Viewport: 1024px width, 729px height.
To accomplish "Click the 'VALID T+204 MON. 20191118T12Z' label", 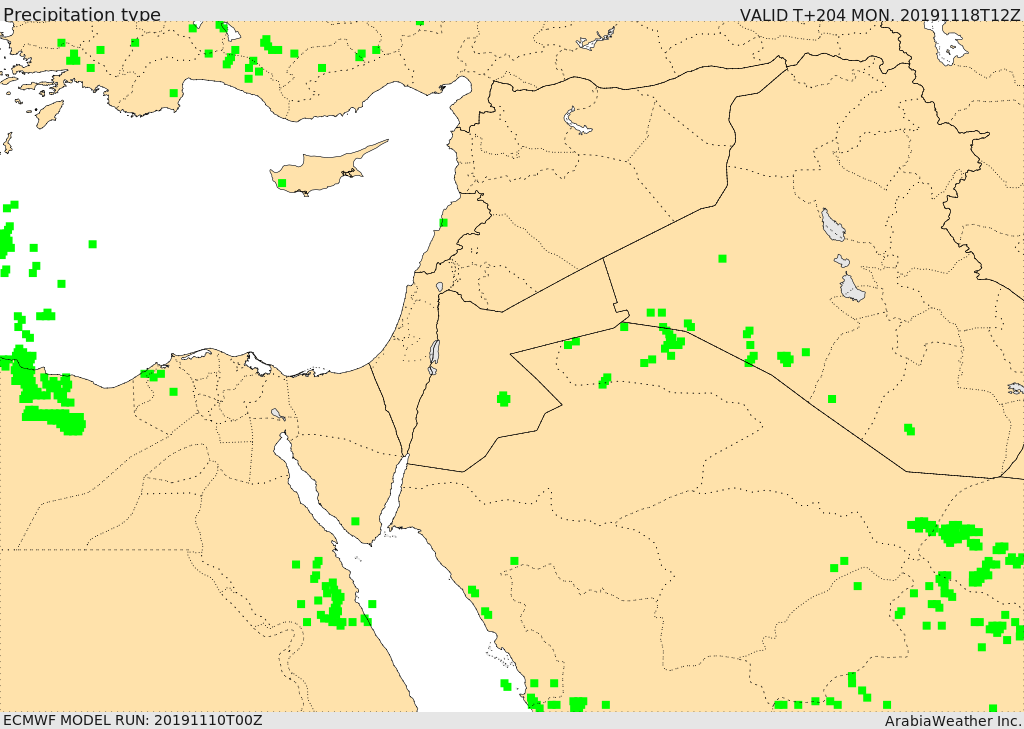I will [880, 14].
